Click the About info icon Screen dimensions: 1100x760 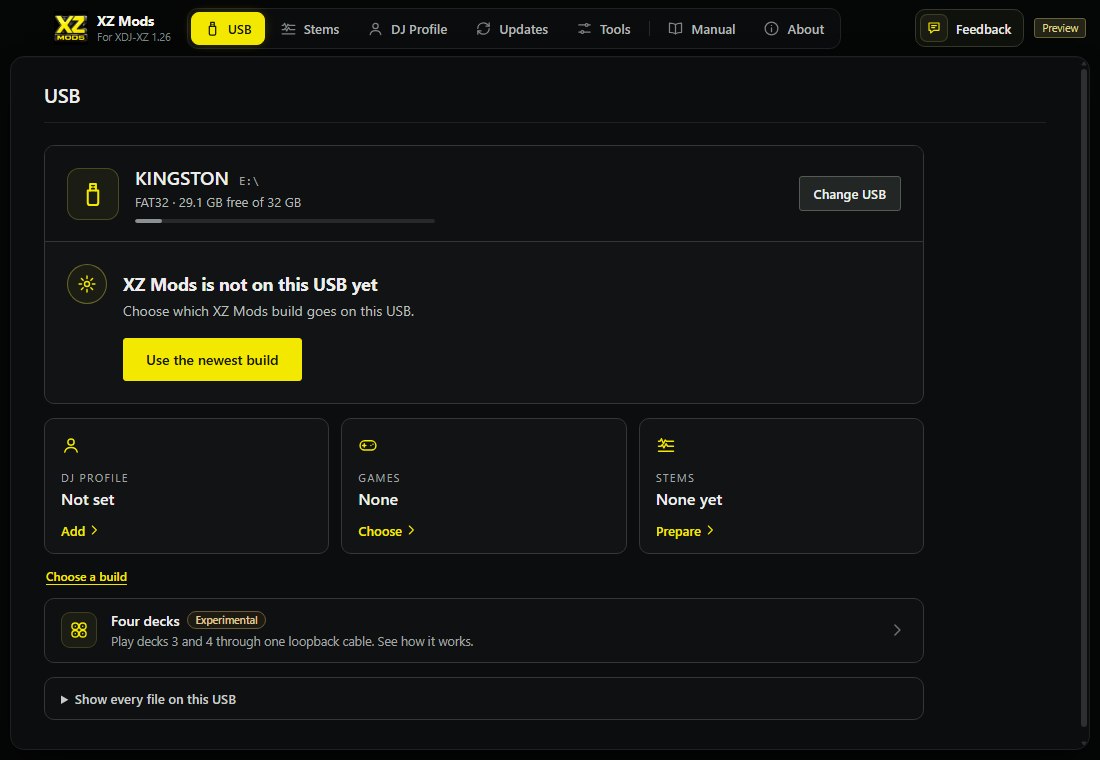click(x=771, y=29)
